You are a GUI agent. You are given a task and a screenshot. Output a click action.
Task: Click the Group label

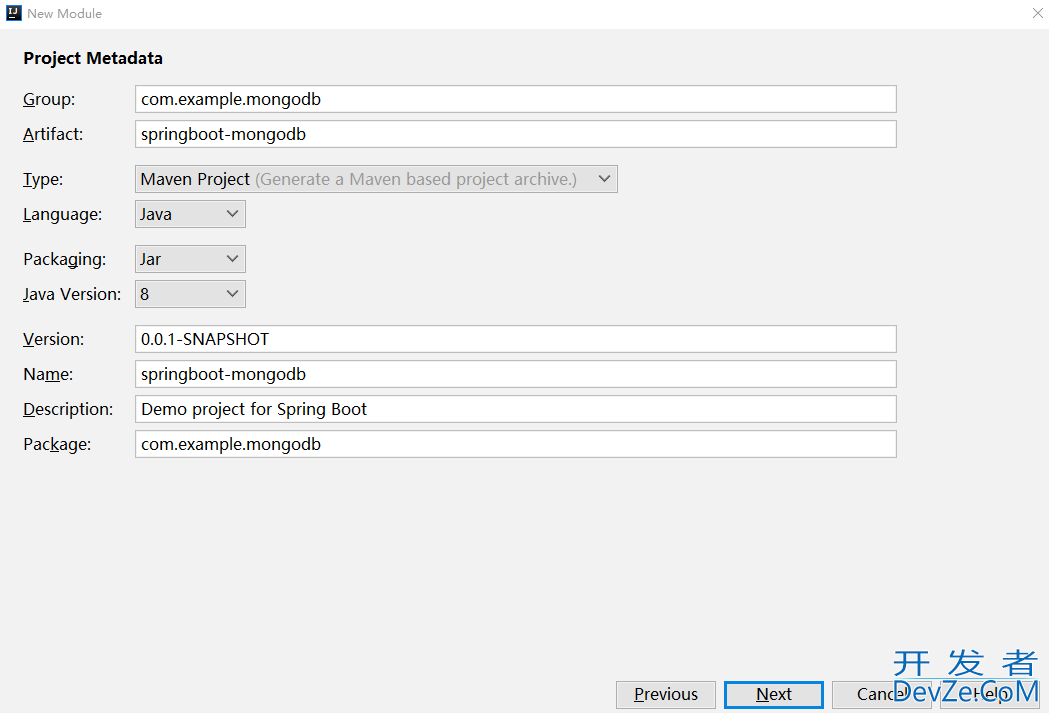click(x=49, y=99)
